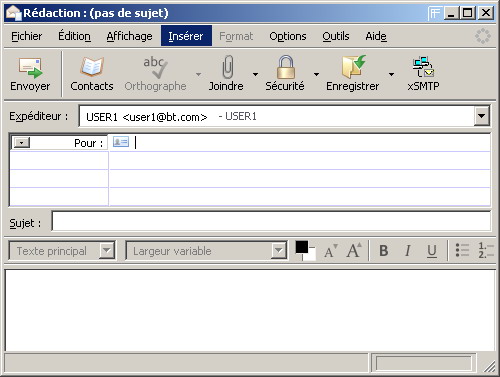Image resolution: width=500 pixels, height=377 pixels.
Task: Click the second empty recipient row
Action: click(250, 178)
